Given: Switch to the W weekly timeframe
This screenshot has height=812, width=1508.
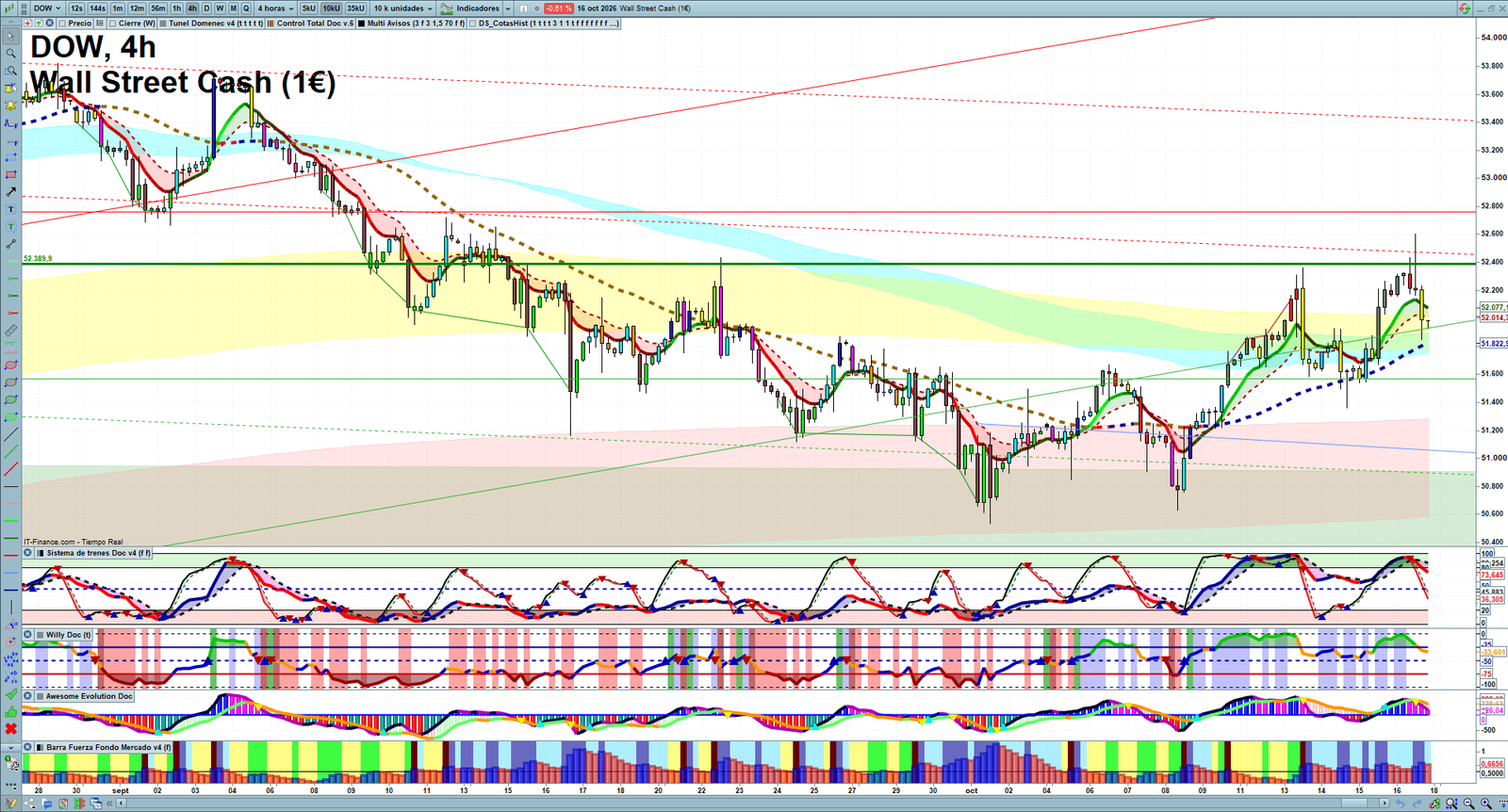Looking at the screenshot, I should point(220,8).
